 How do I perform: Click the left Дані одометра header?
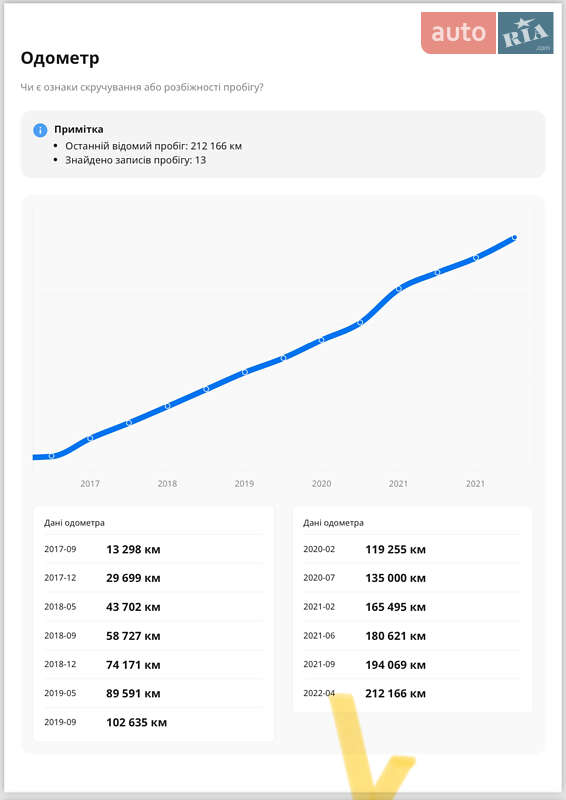tap(74, 522)
